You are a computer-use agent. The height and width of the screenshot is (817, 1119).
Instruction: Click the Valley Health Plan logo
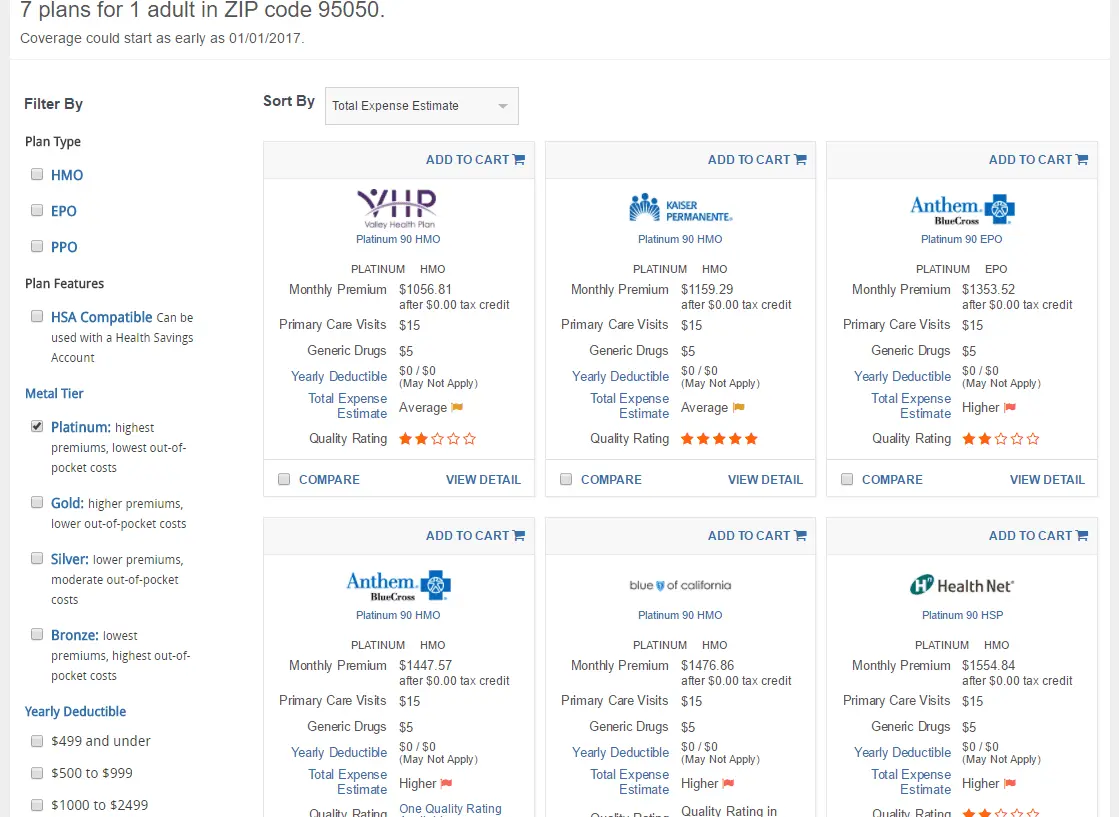pos(397,205)
